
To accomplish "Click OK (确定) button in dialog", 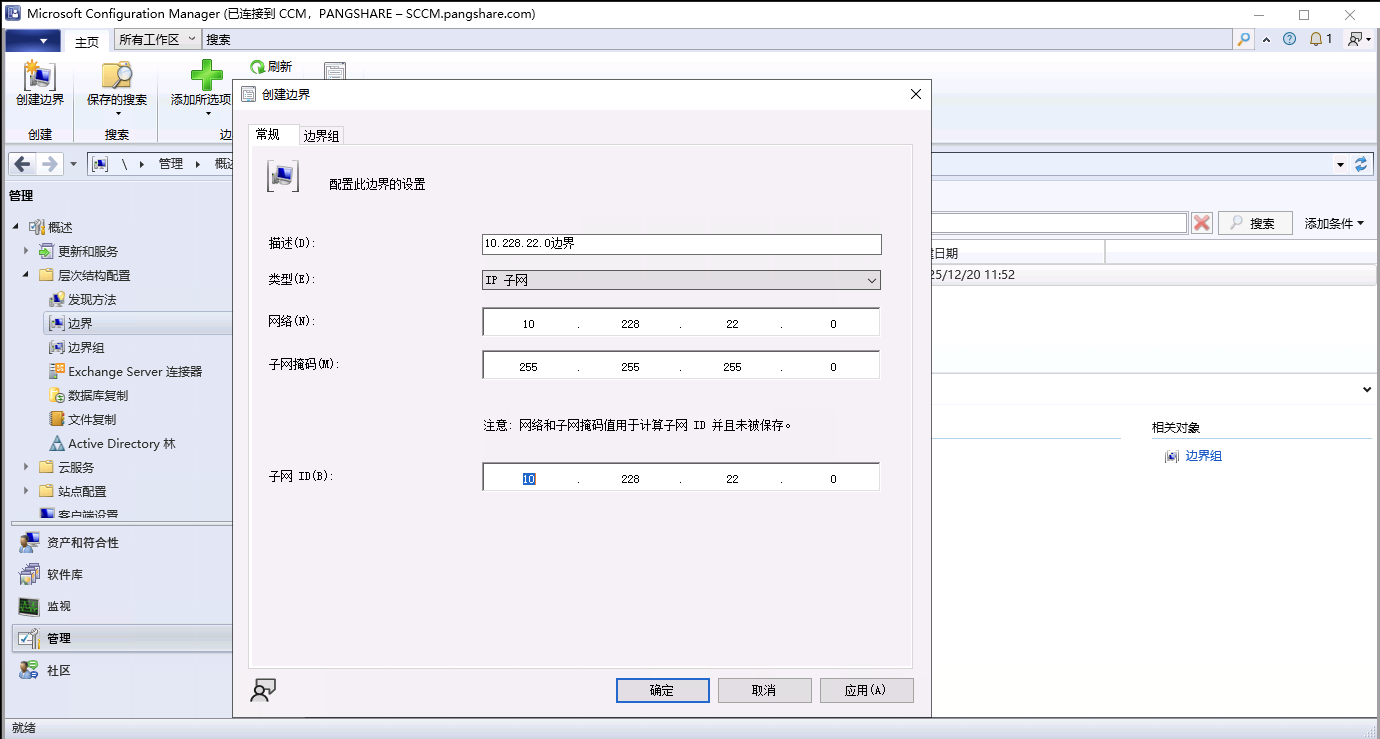I will pos(662,690).
